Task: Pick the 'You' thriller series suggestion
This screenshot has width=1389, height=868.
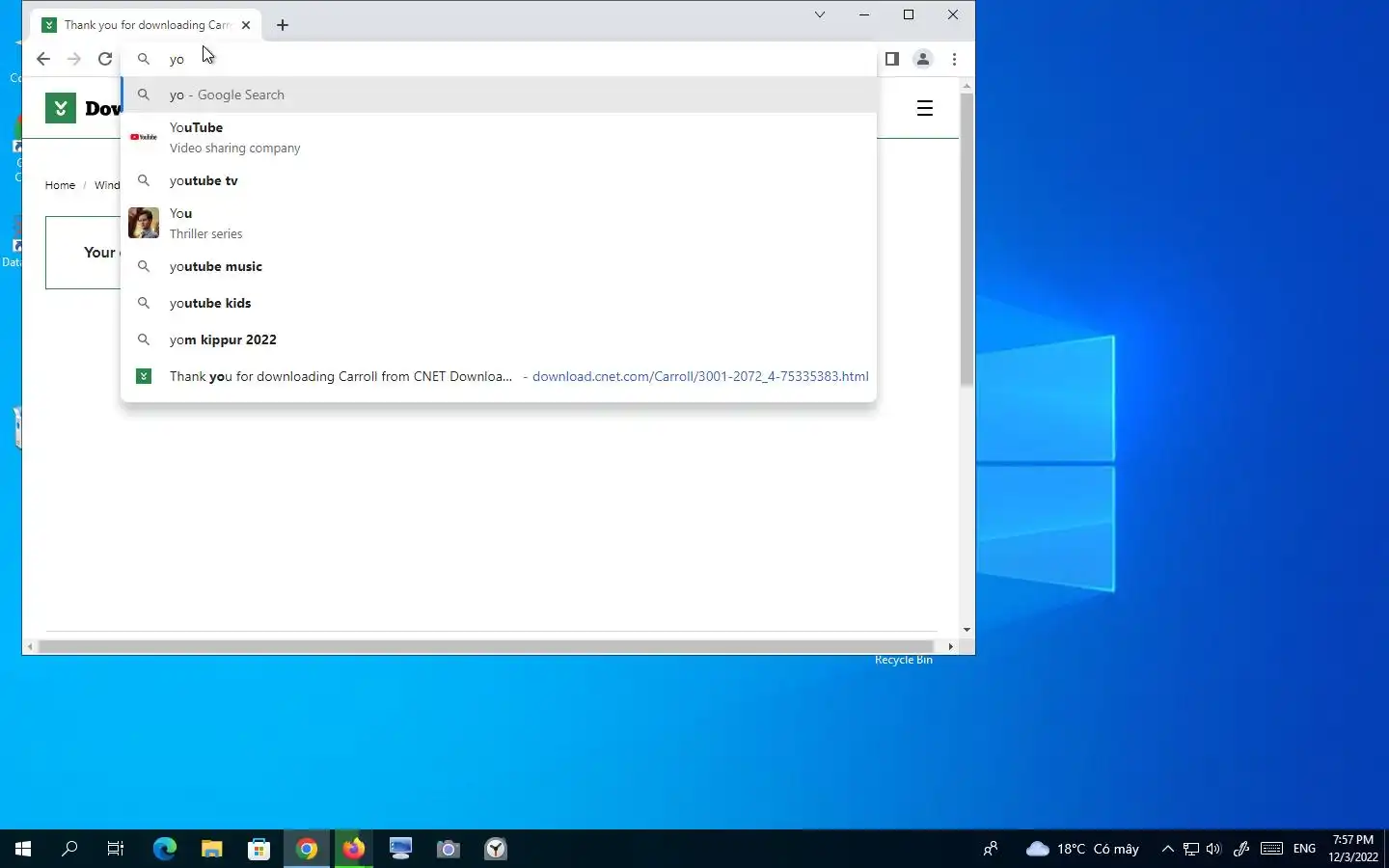Action: (x=499, y=223)
